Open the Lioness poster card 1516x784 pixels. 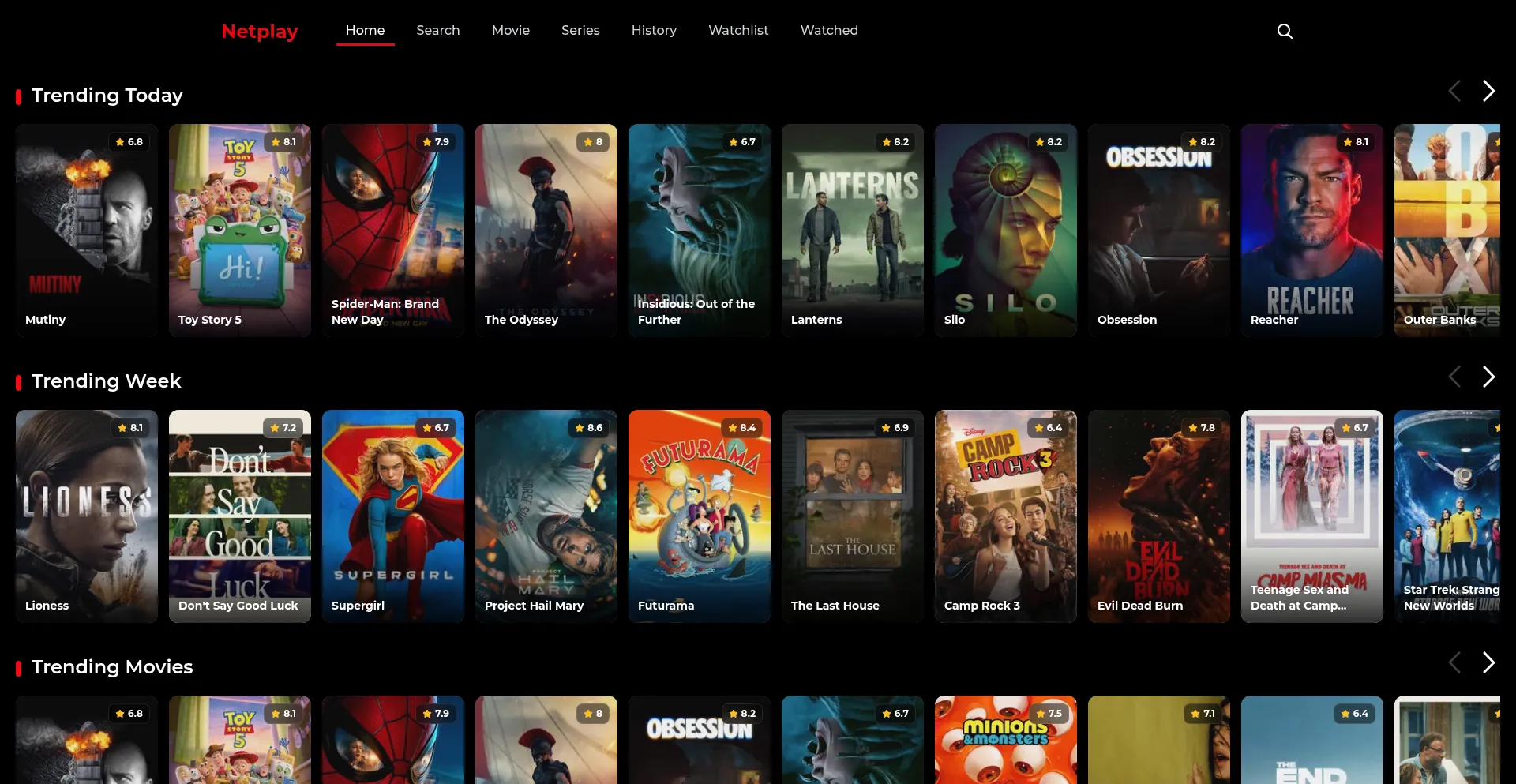click(87, 516)
